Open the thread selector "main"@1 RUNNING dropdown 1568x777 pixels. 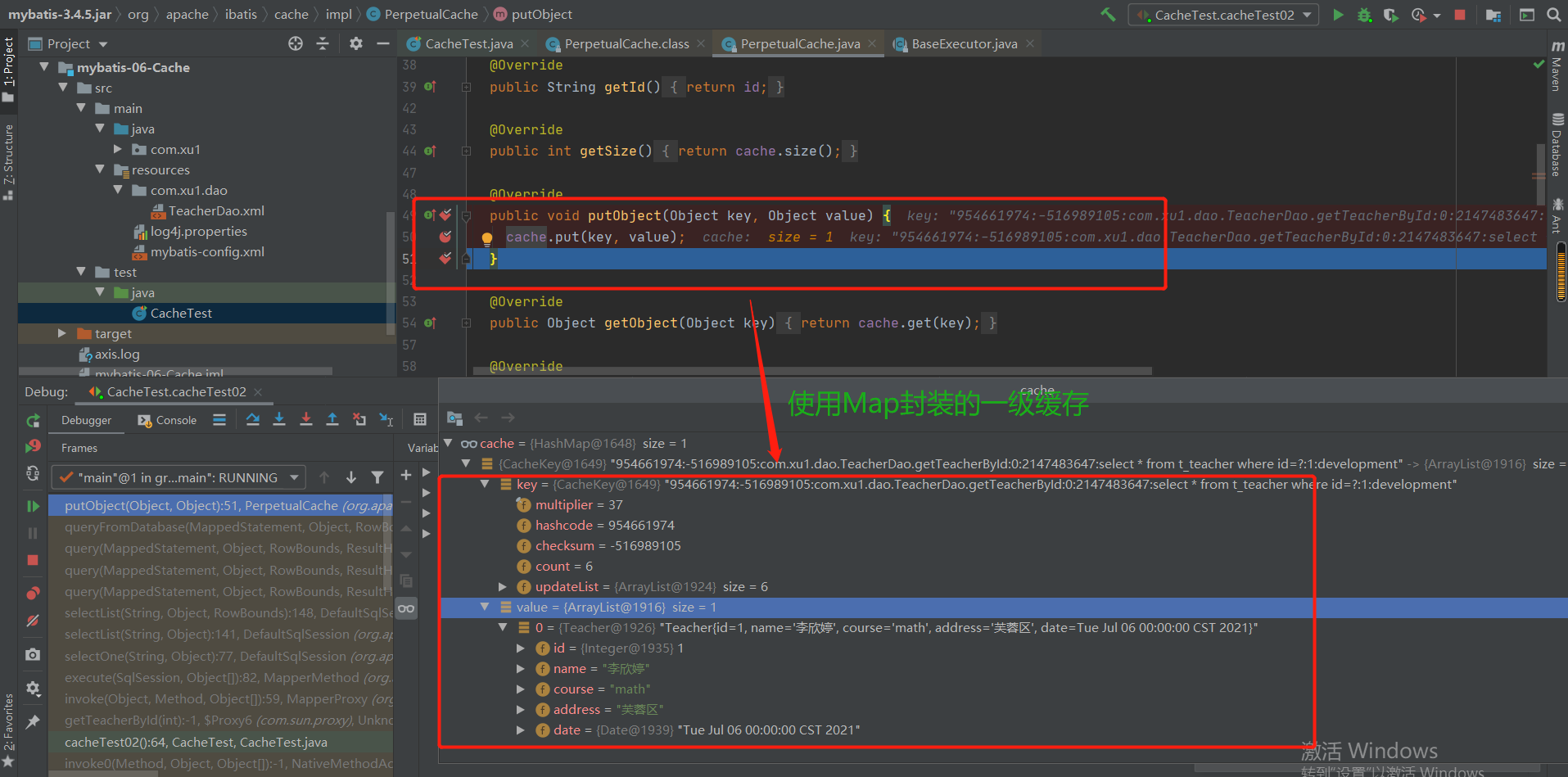click(x=178, y=477)
